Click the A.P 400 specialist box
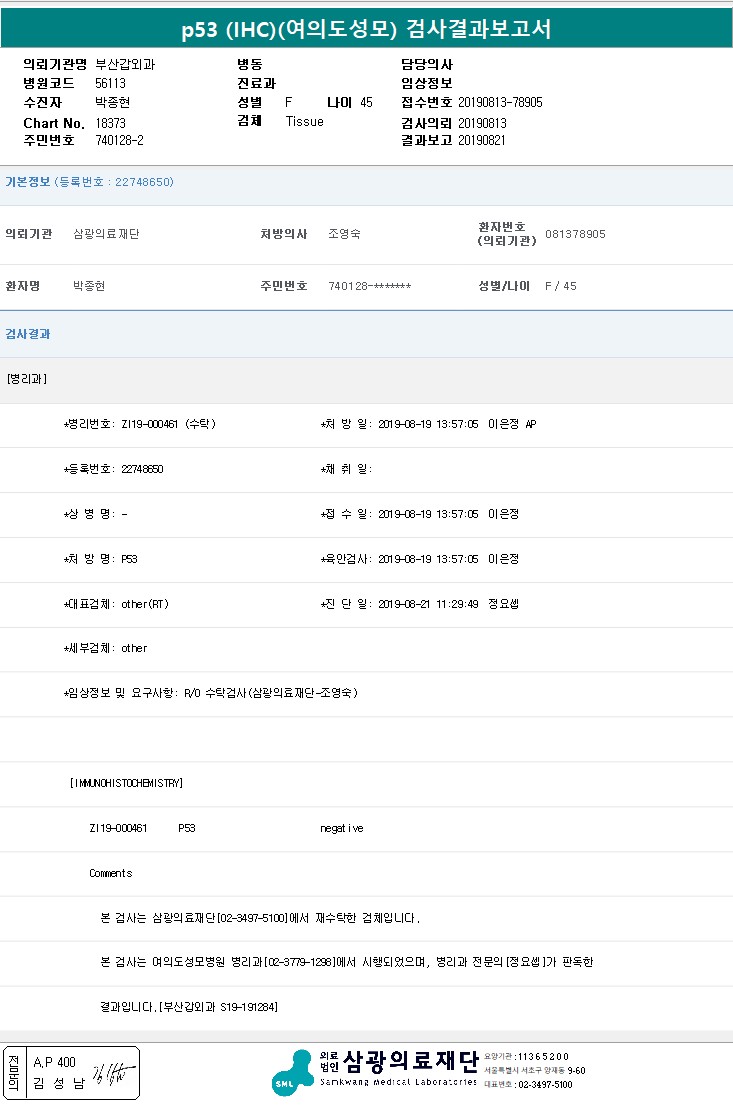The image size is (733, 1111). [54, 1062]
